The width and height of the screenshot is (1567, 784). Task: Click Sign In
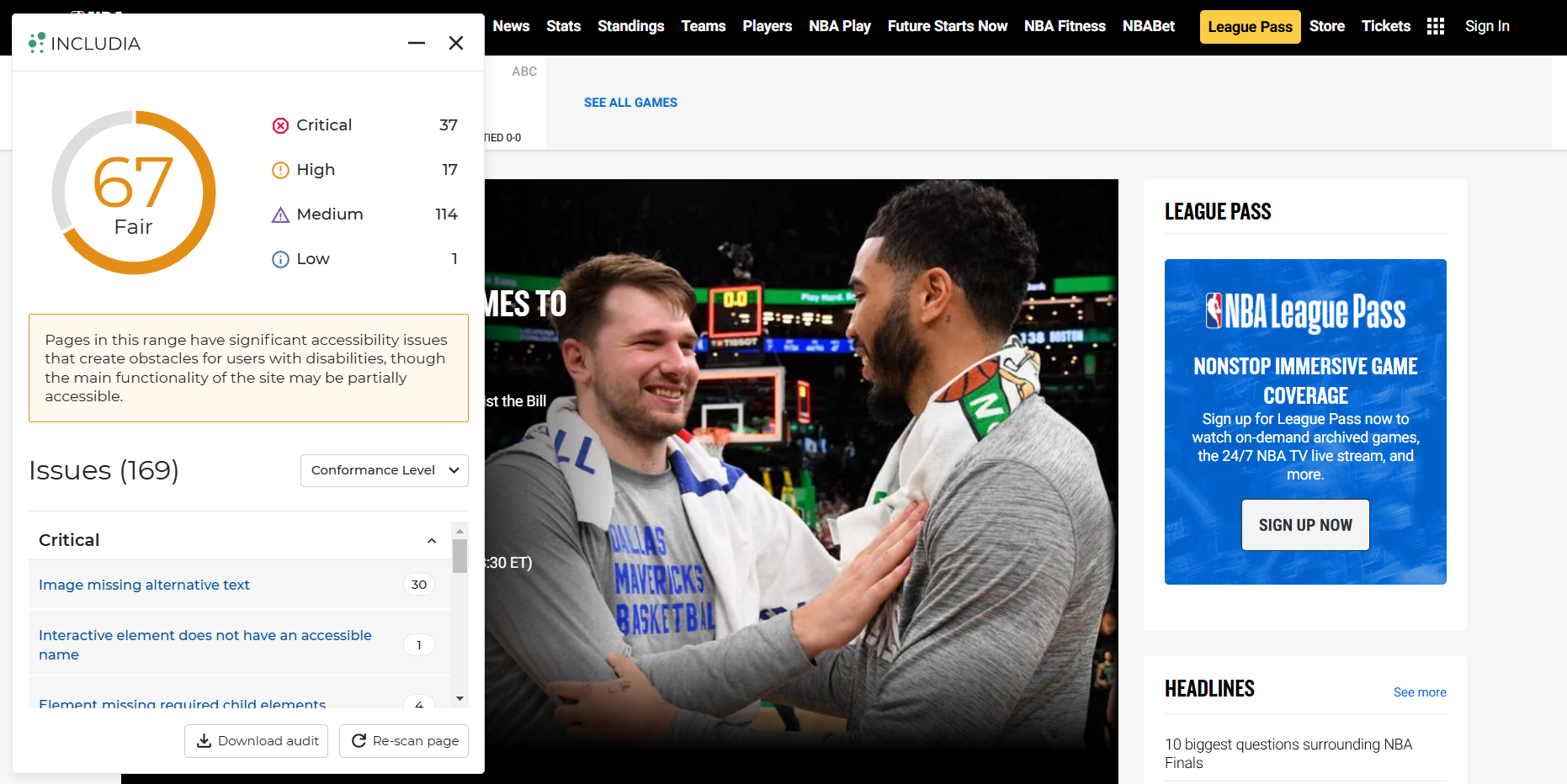[x=1487, y=26]
